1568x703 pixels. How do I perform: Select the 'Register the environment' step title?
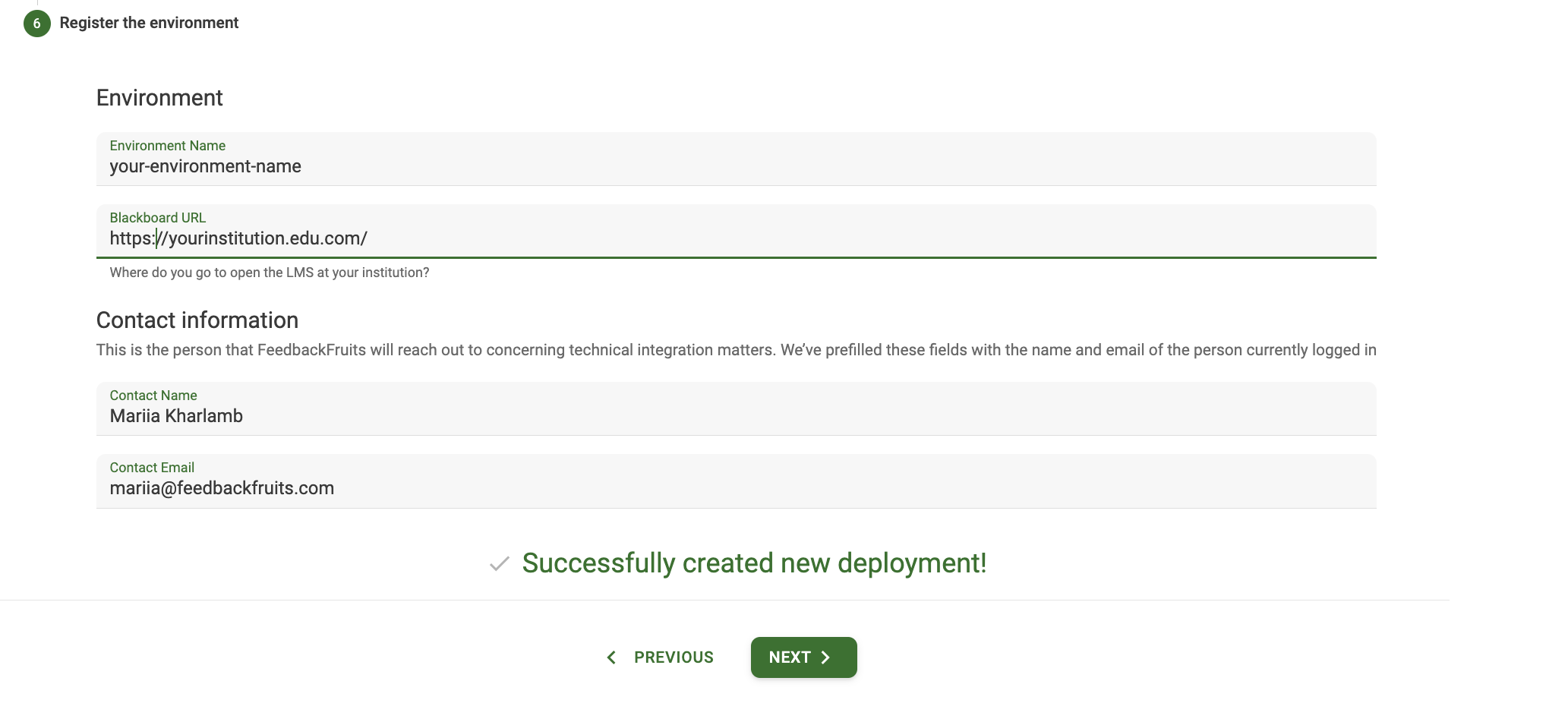tap(149, 23)
